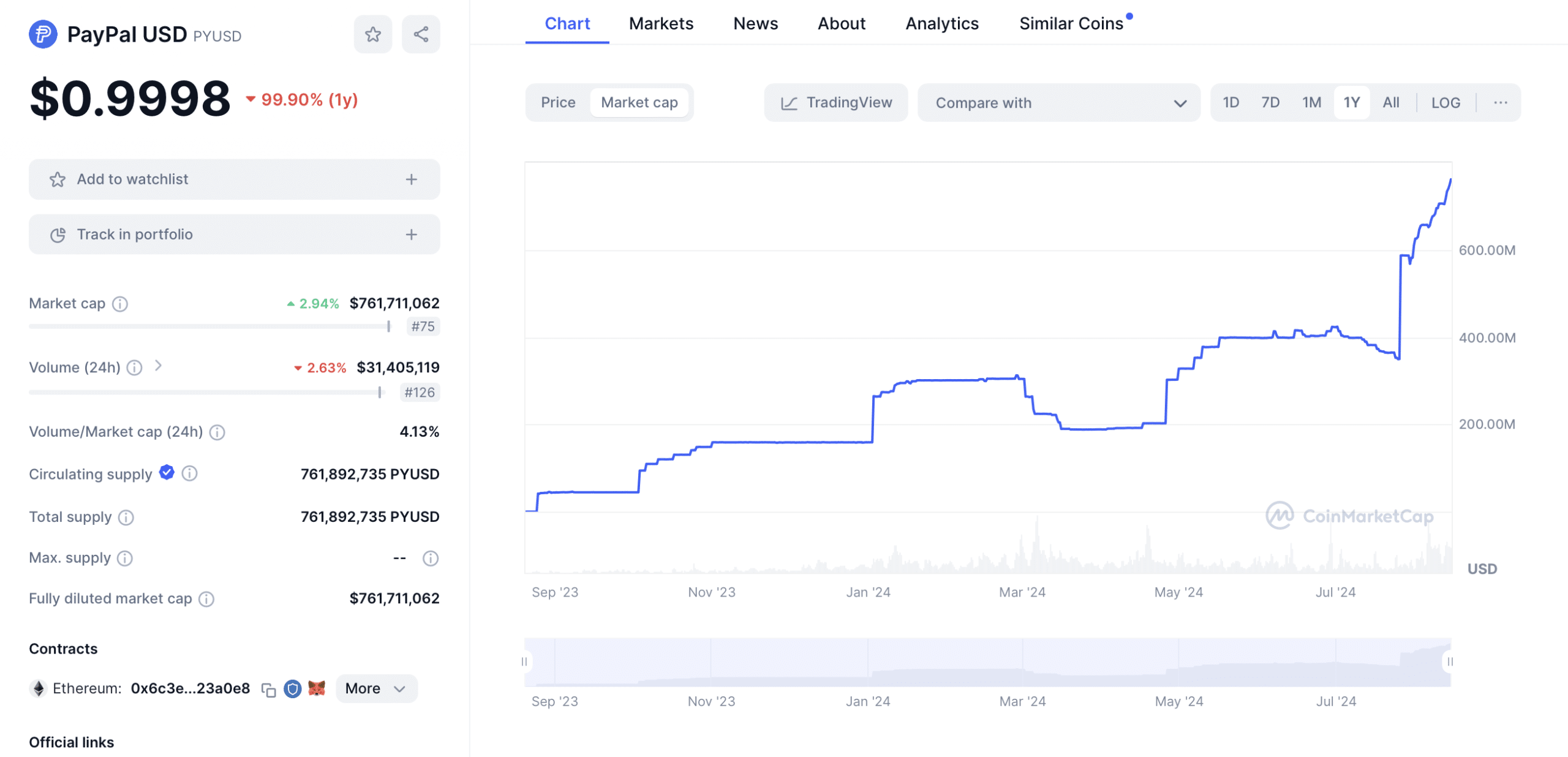Switch chart to Market cap view

coord(639,102)
